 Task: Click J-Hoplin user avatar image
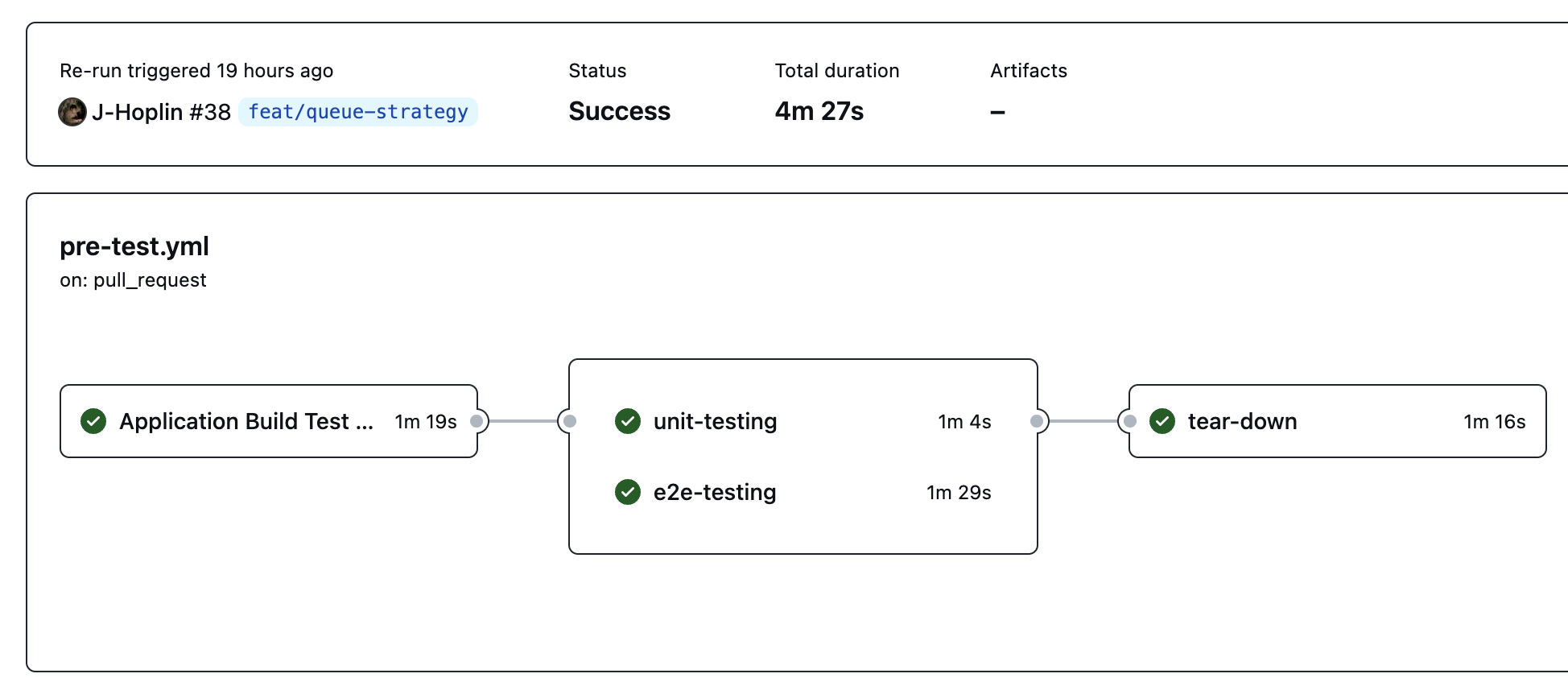pos(72,112)
